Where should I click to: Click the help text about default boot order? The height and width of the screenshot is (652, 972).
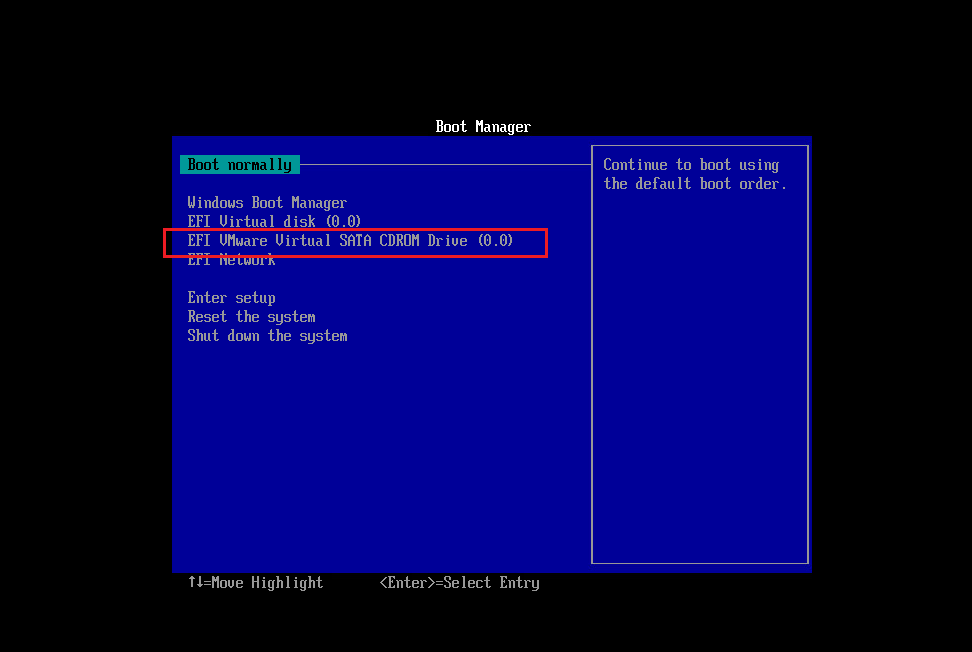695,175
